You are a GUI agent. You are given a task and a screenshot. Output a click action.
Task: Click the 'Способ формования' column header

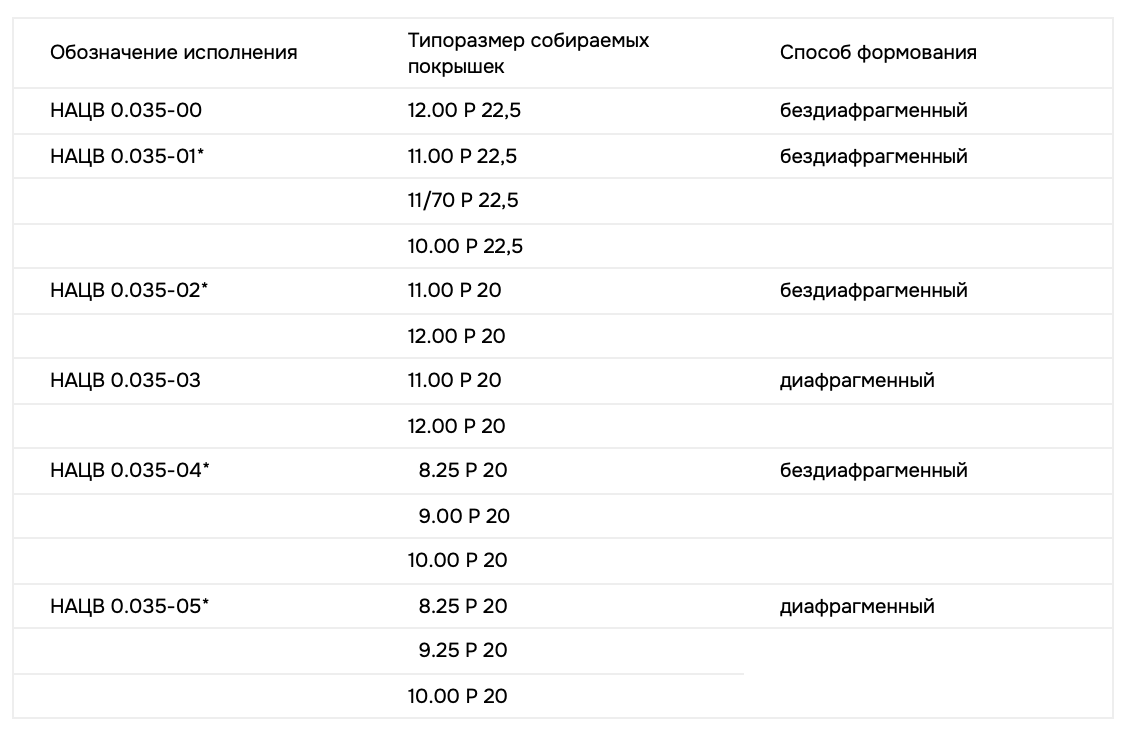click(x=878, y=53)
